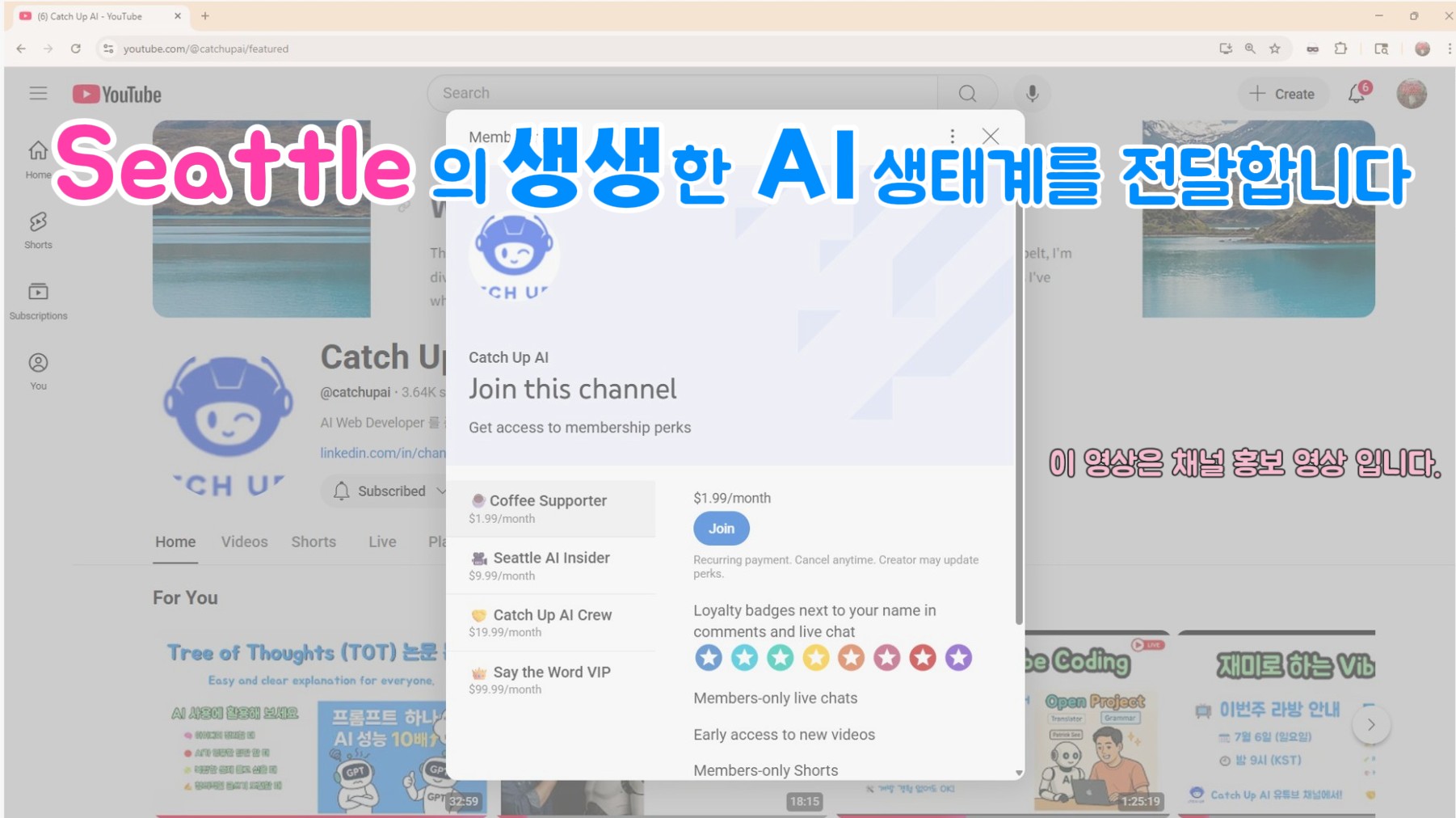Screen dimensions: 1456x818
Task: Click the "For You" section heading
Action: tap(185, 598)
